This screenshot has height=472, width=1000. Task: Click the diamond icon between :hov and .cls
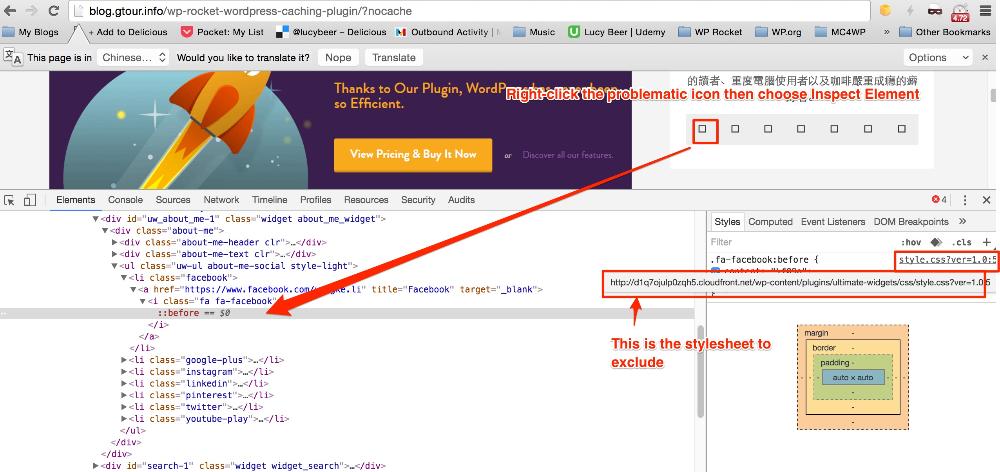click(x=936, y=242)
